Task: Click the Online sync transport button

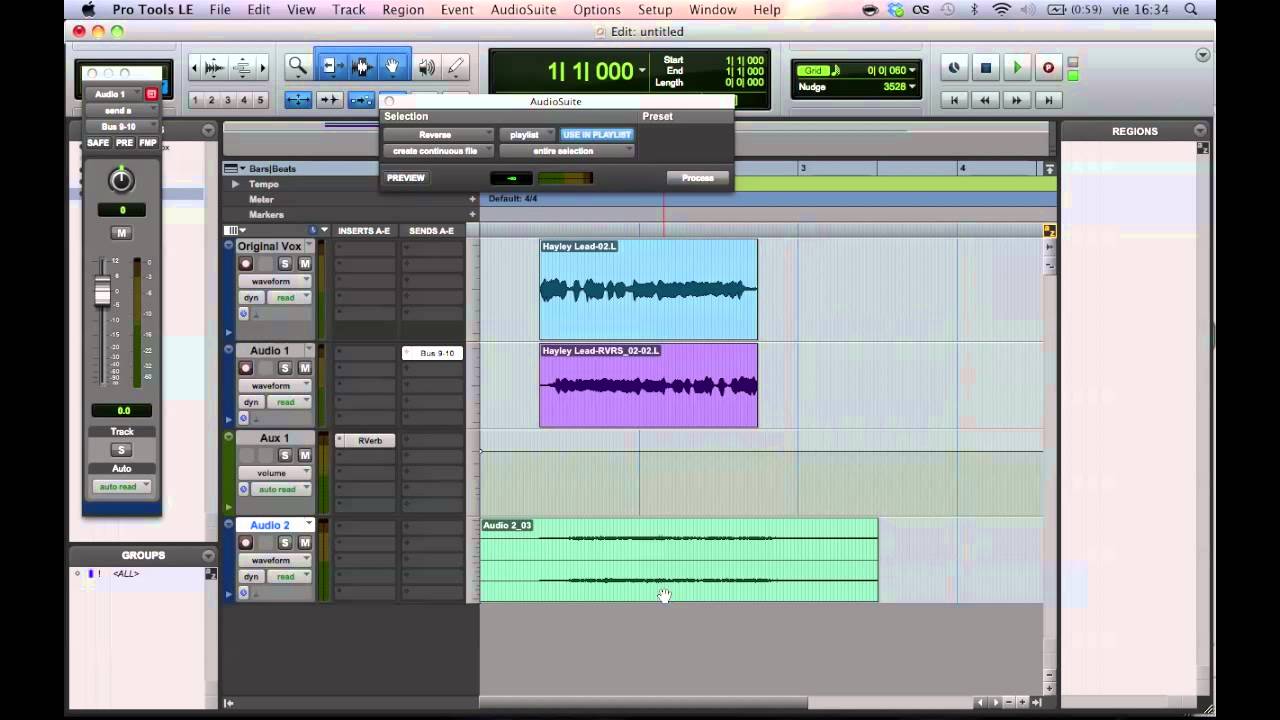Action: (954, 68)
